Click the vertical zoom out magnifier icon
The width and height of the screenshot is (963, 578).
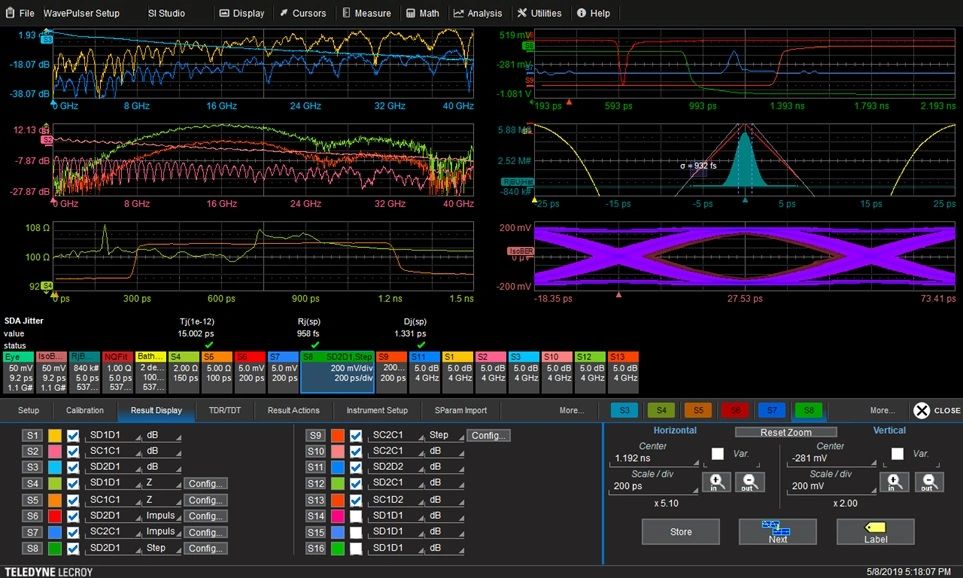pyautogui.click(x=928, y=482)
